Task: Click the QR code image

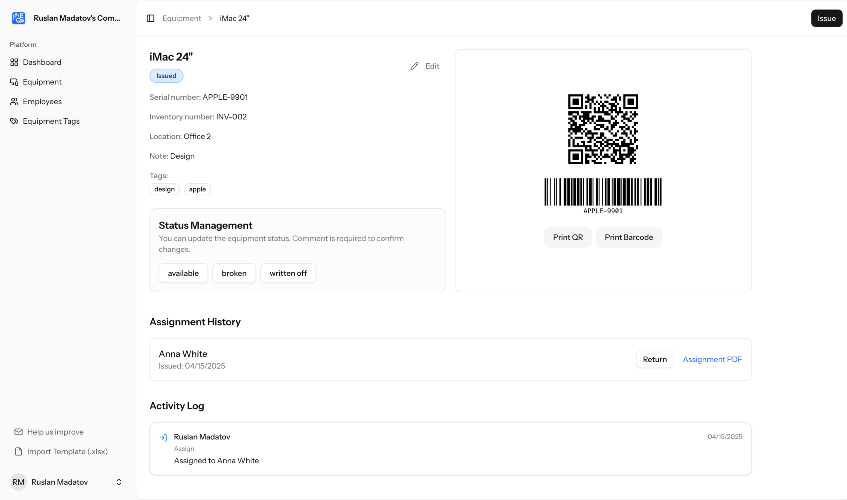Action: [603, 129]
